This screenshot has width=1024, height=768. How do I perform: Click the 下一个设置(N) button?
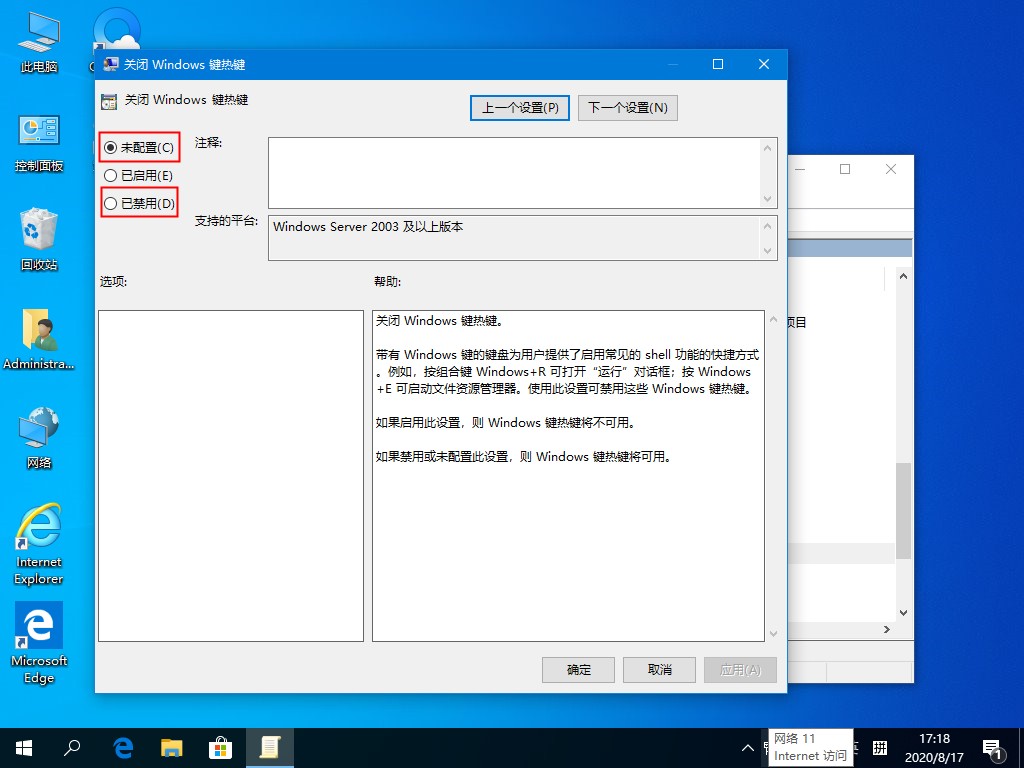pos(628,107)
